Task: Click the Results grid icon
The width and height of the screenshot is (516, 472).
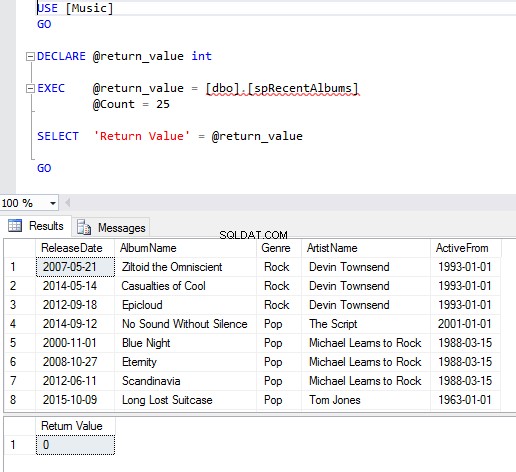Action: click(15, 226)
